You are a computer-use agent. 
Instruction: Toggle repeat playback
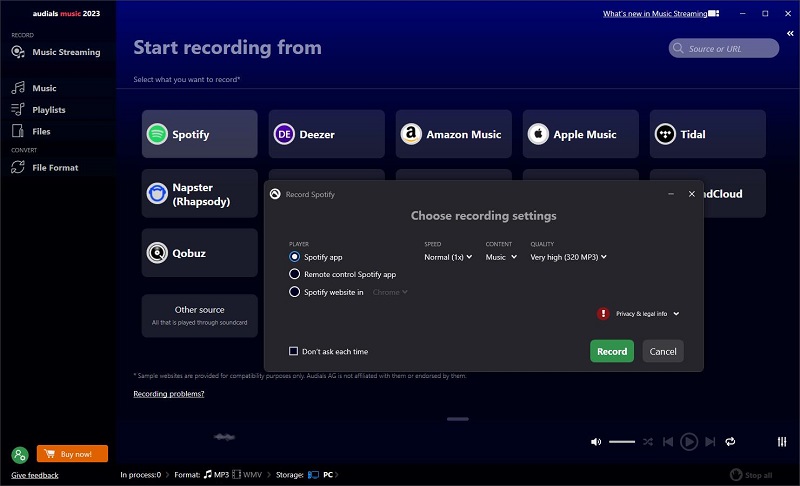click(x=730, y=442)
